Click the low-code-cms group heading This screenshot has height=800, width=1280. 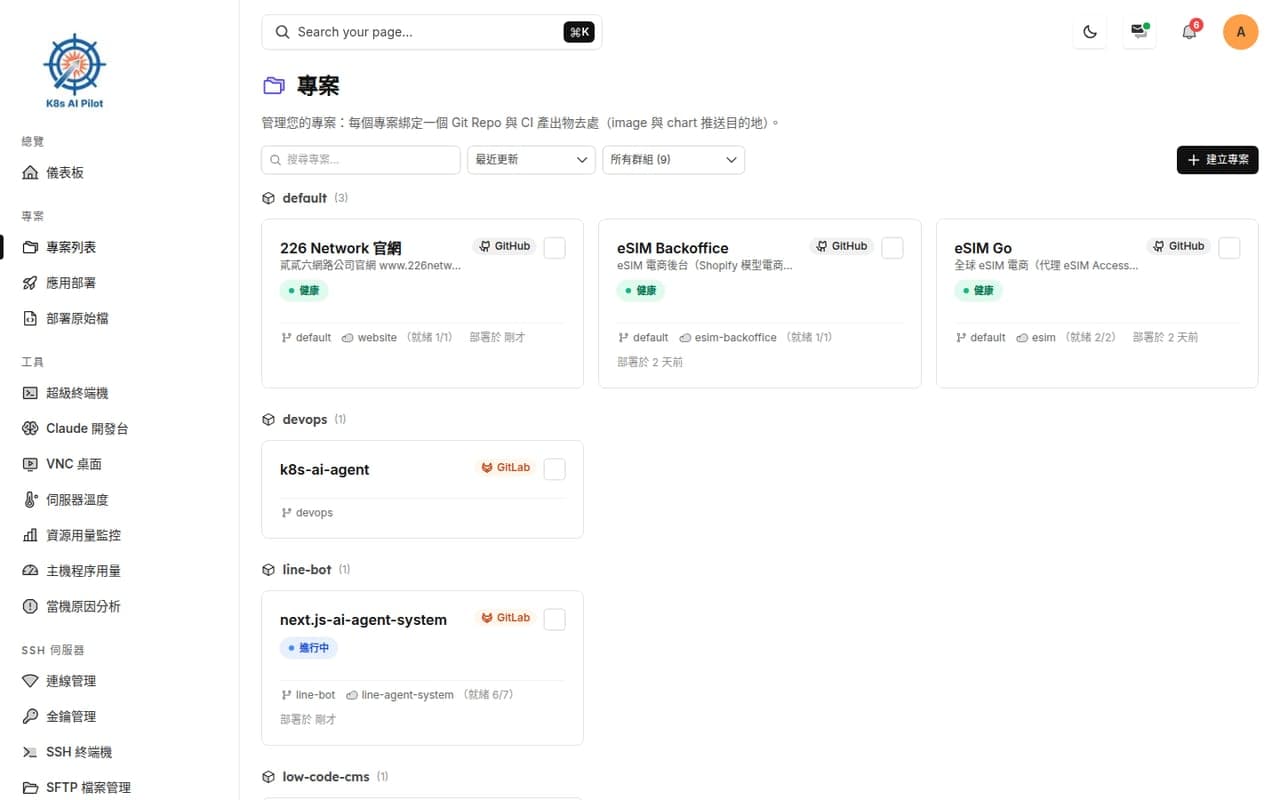tap(326, 777)
